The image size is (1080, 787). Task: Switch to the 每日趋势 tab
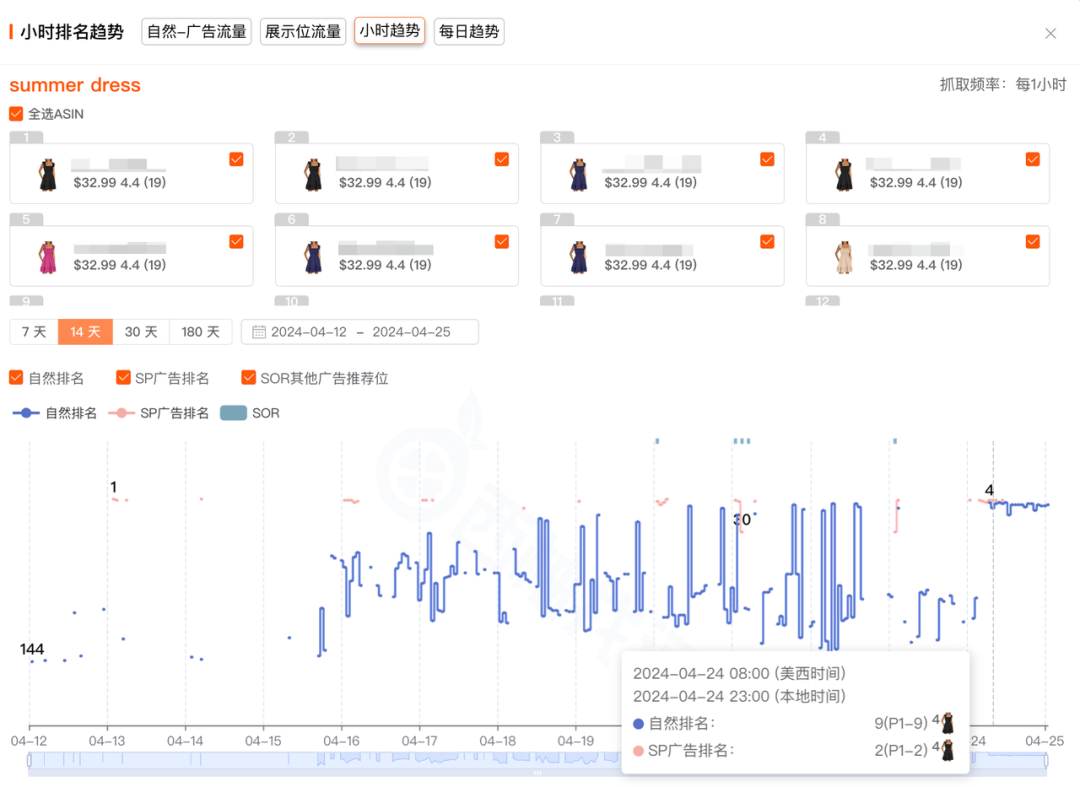pyautogui.click(x=468, y=31)
